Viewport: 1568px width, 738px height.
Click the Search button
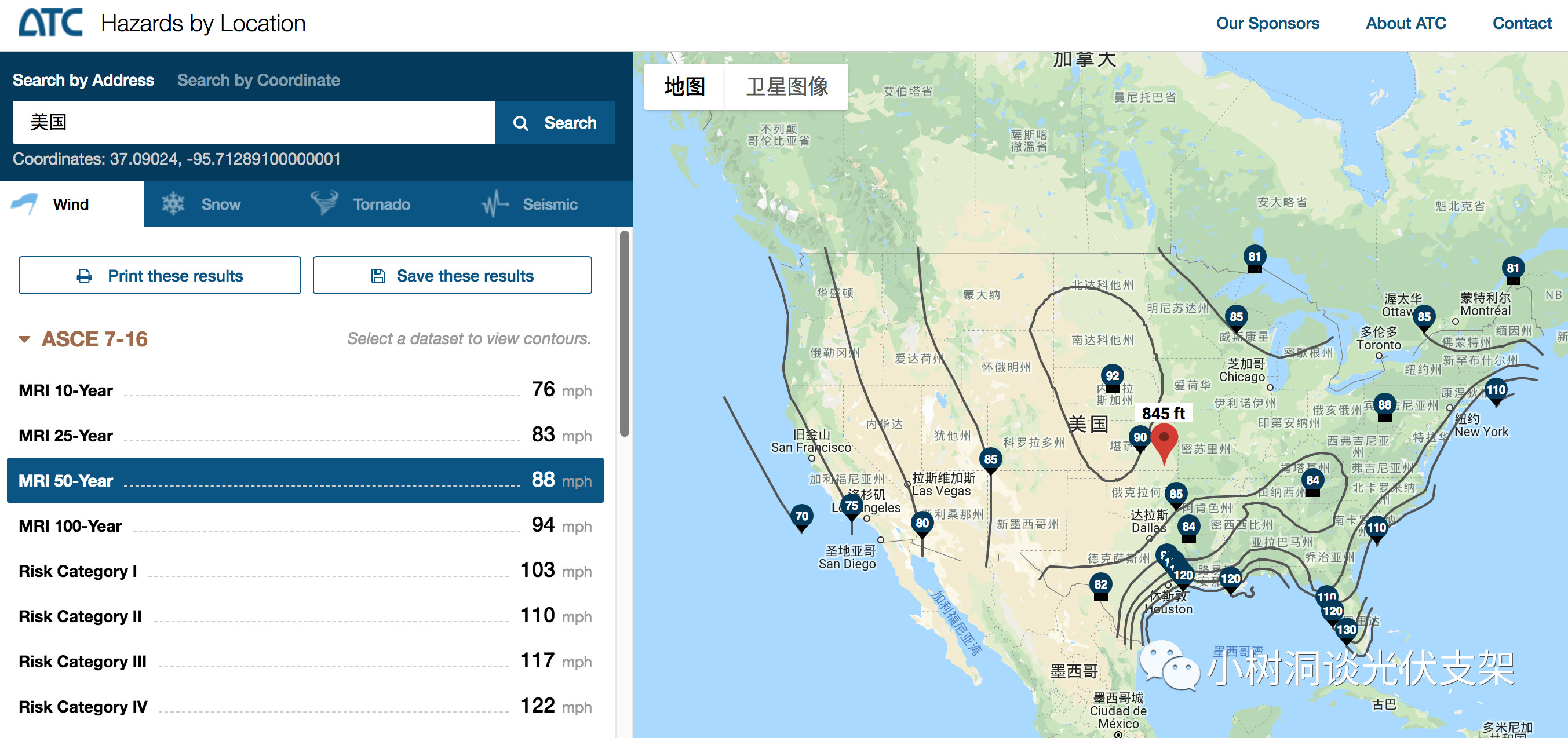point(555,123)
